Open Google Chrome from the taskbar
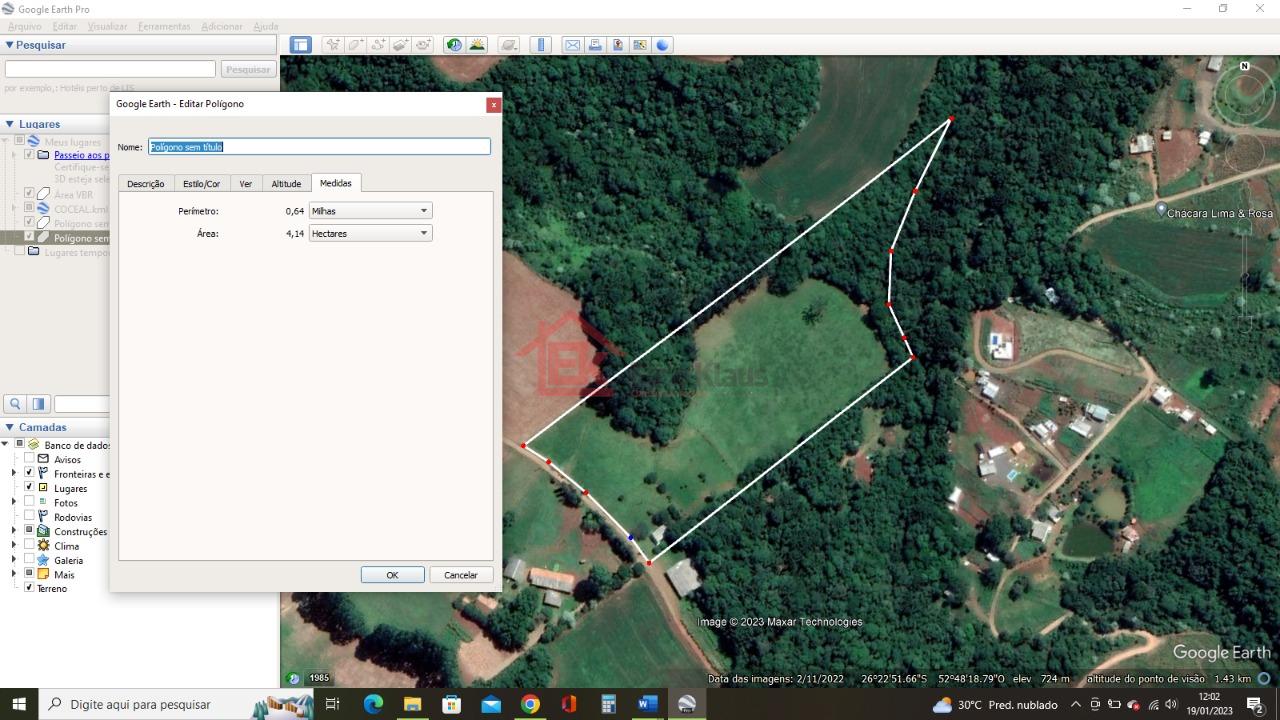1280x720 pixels. coord(530,704)
